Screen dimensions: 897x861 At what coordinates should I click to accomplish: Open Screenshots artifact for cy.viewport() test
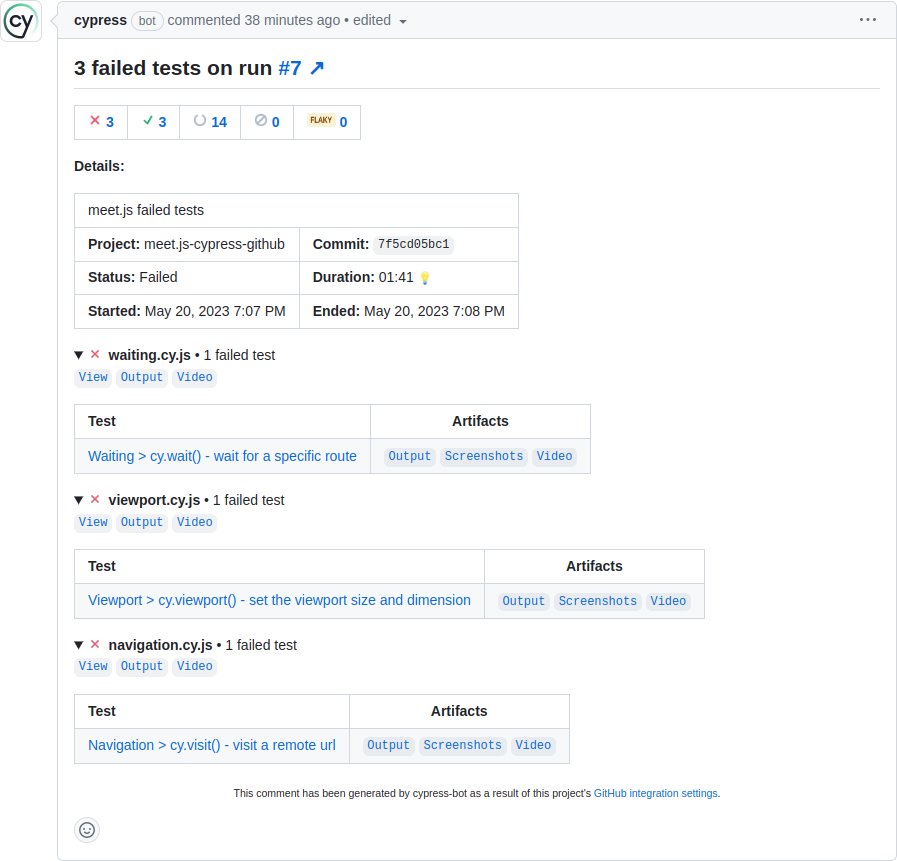click(598, 601)
